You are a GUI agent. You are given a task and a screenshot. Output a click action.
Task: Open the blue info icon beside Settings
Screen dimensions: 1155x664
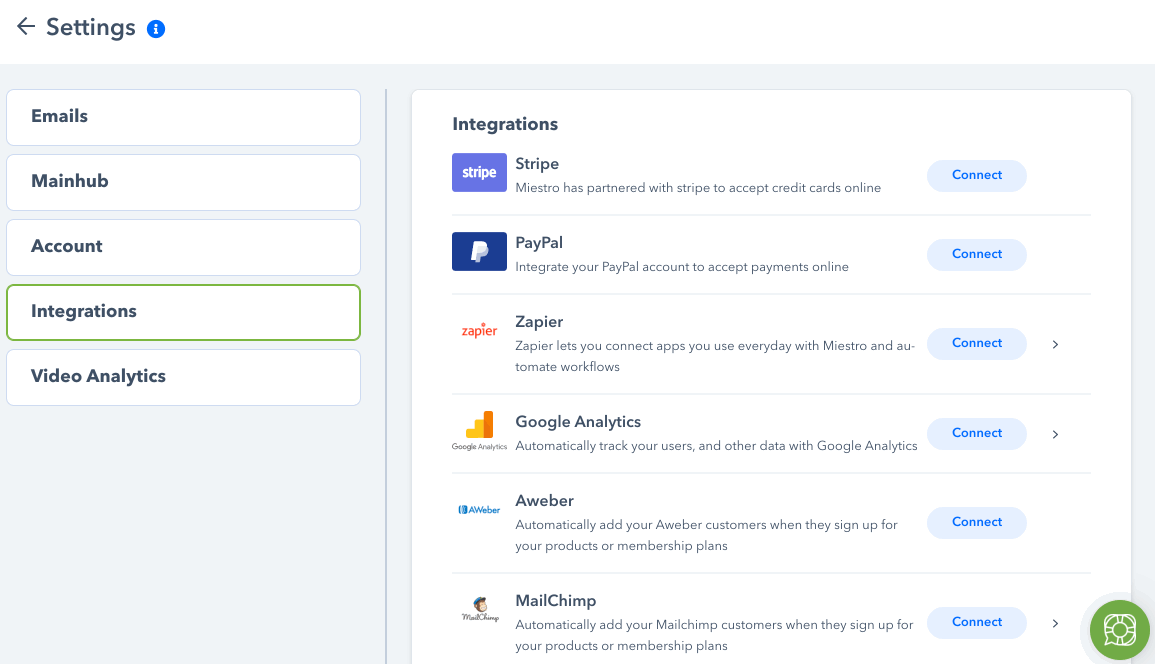pyautogui.click(x=155, y=29)
